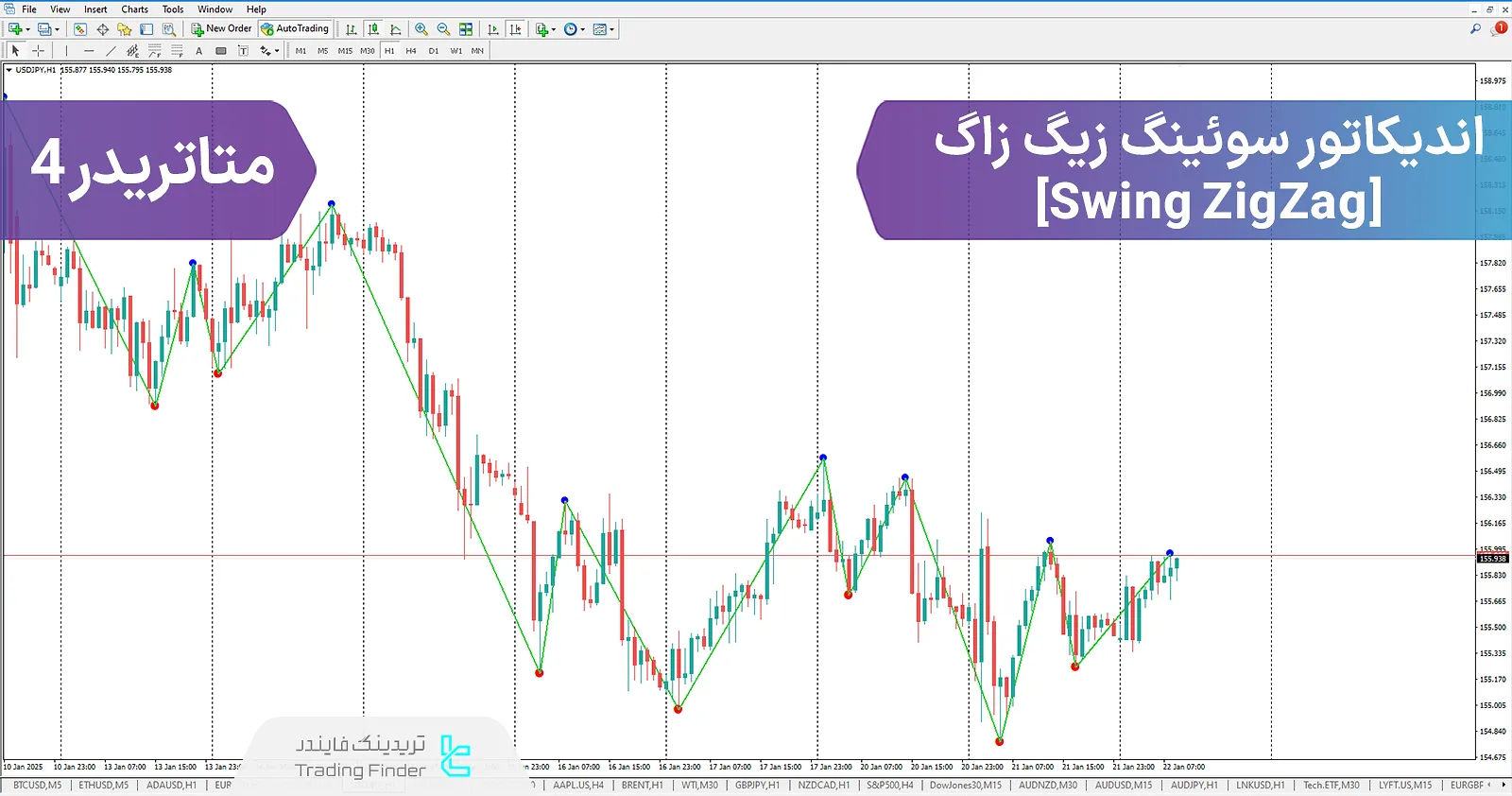Open the Navigator star-folder icon
Screen dimensions: 1512x796
pos(124,29)
